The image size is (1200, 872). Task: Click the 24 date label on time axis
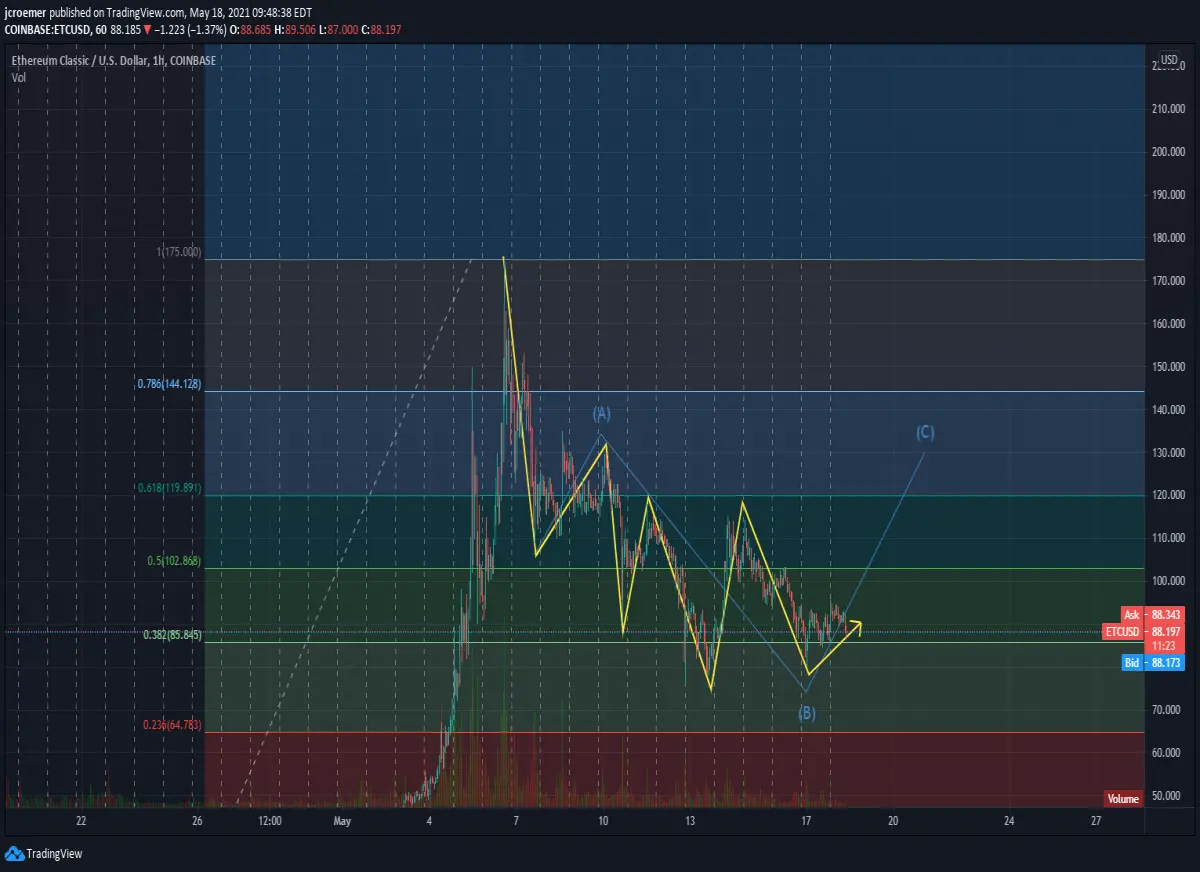(x=1009, y=822)
